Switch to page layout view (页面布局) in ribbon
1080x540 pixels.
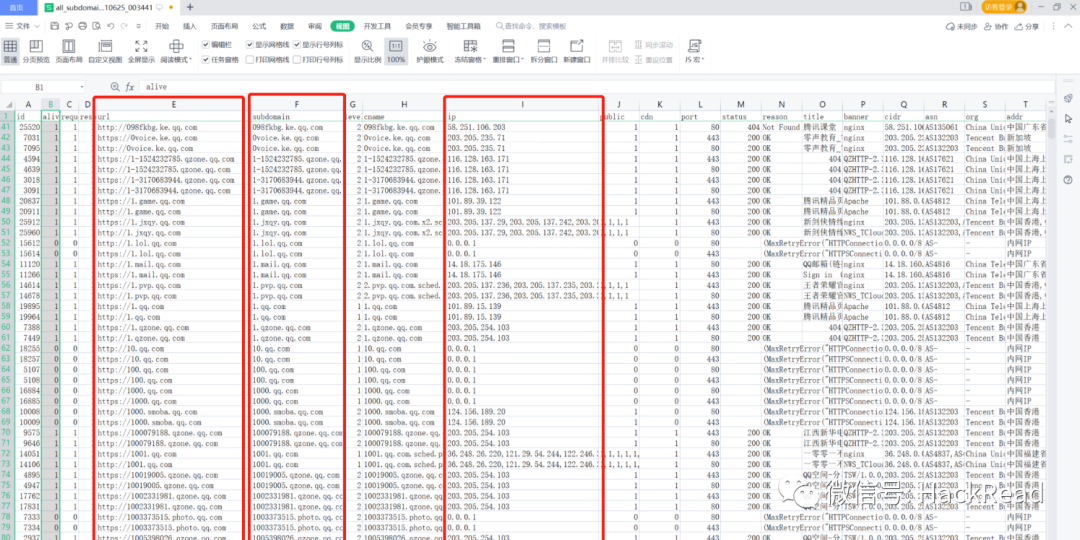69,52
